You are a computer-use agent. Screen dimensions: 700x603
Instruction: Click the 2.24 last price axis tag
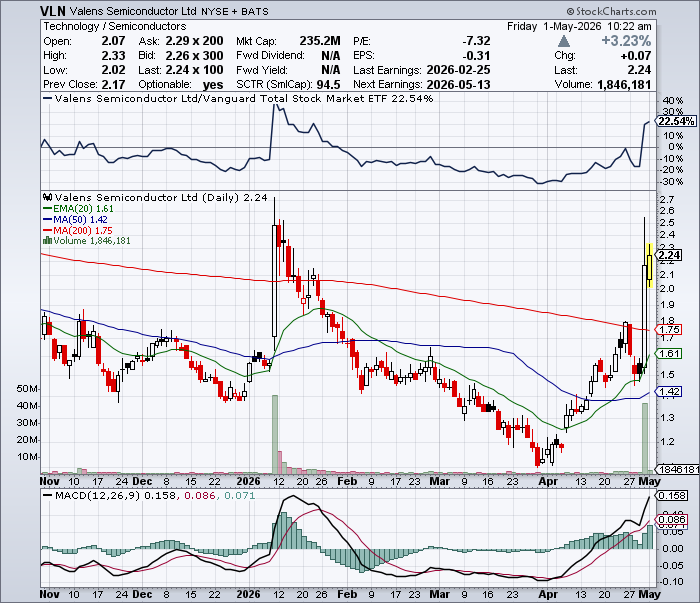pyautogui.click(x=669, y=255)
